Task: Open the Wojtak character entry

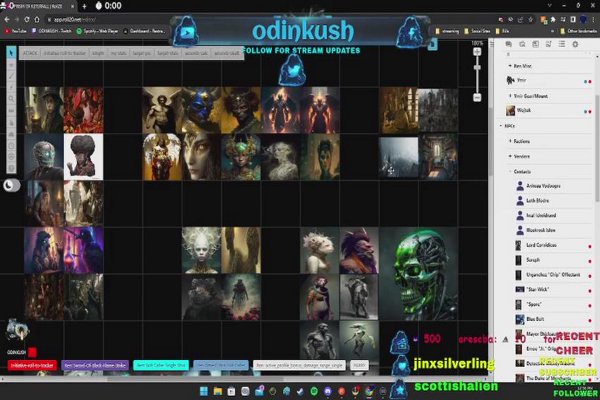Action: click(548, 111)
